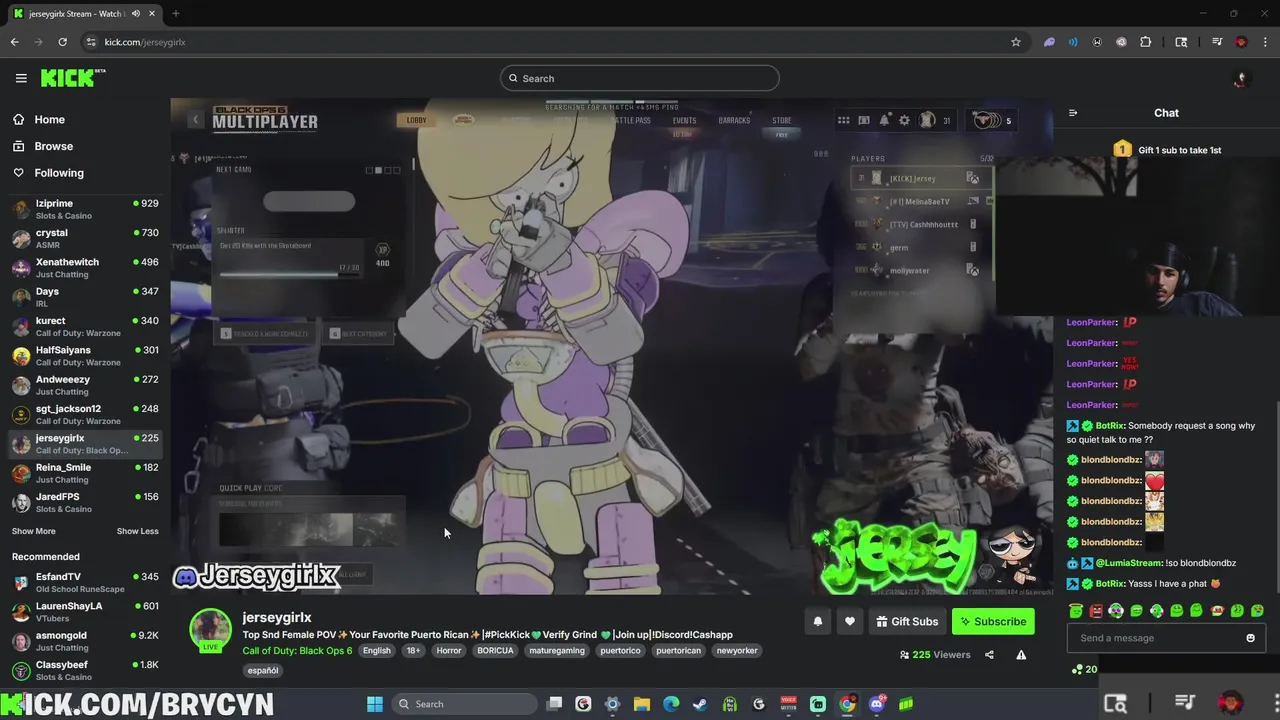Click the Chat panel header

(1166, 113)
